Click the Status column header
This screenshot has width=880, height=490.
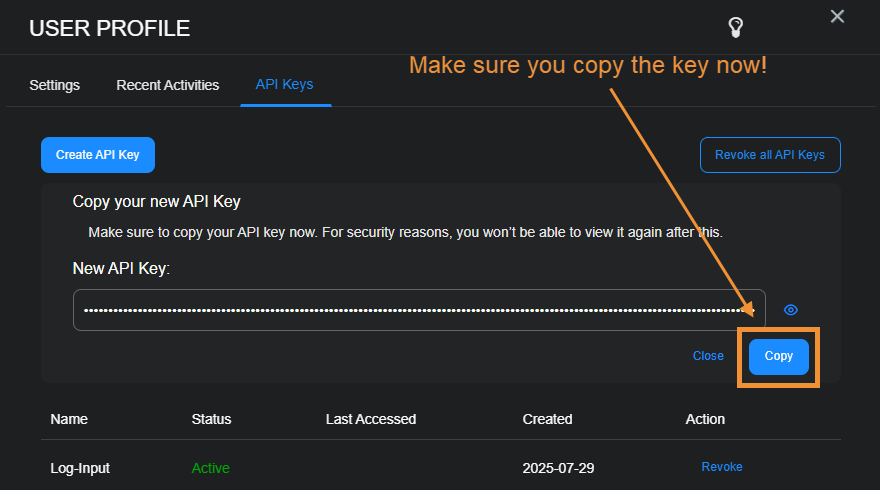211,419
